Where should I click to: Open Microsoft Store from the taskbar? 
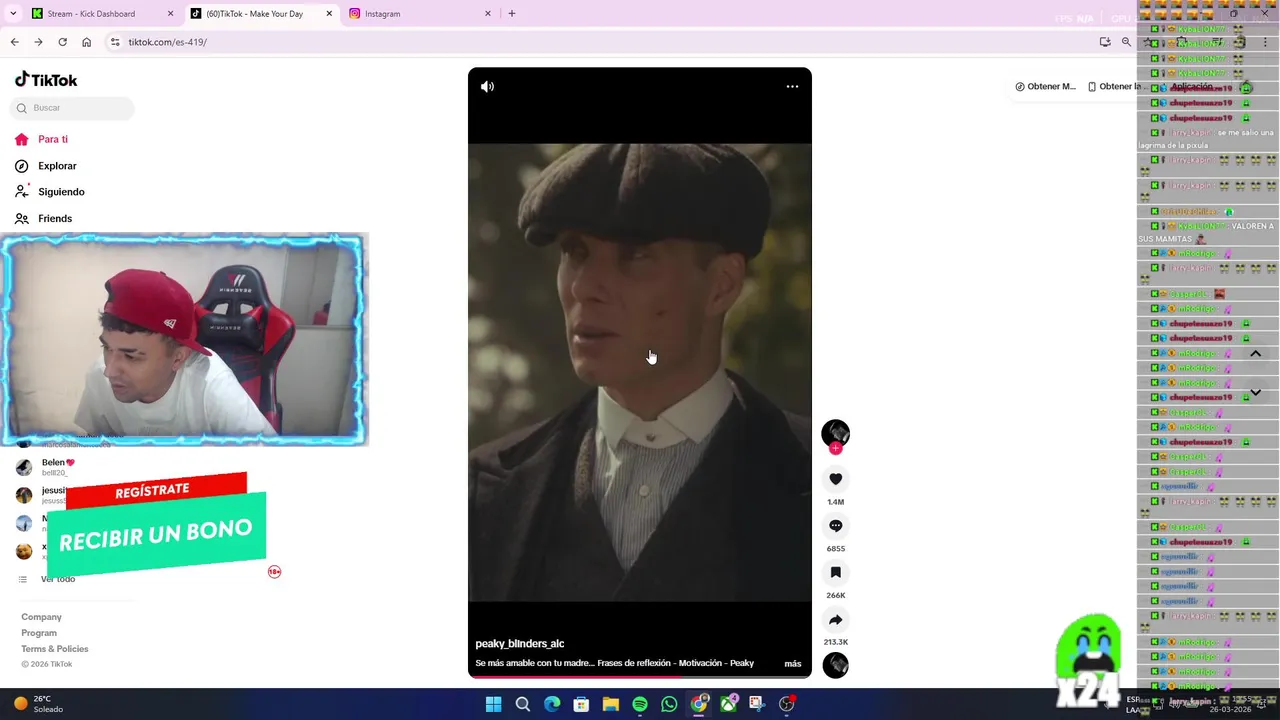[x=581, y=704]
